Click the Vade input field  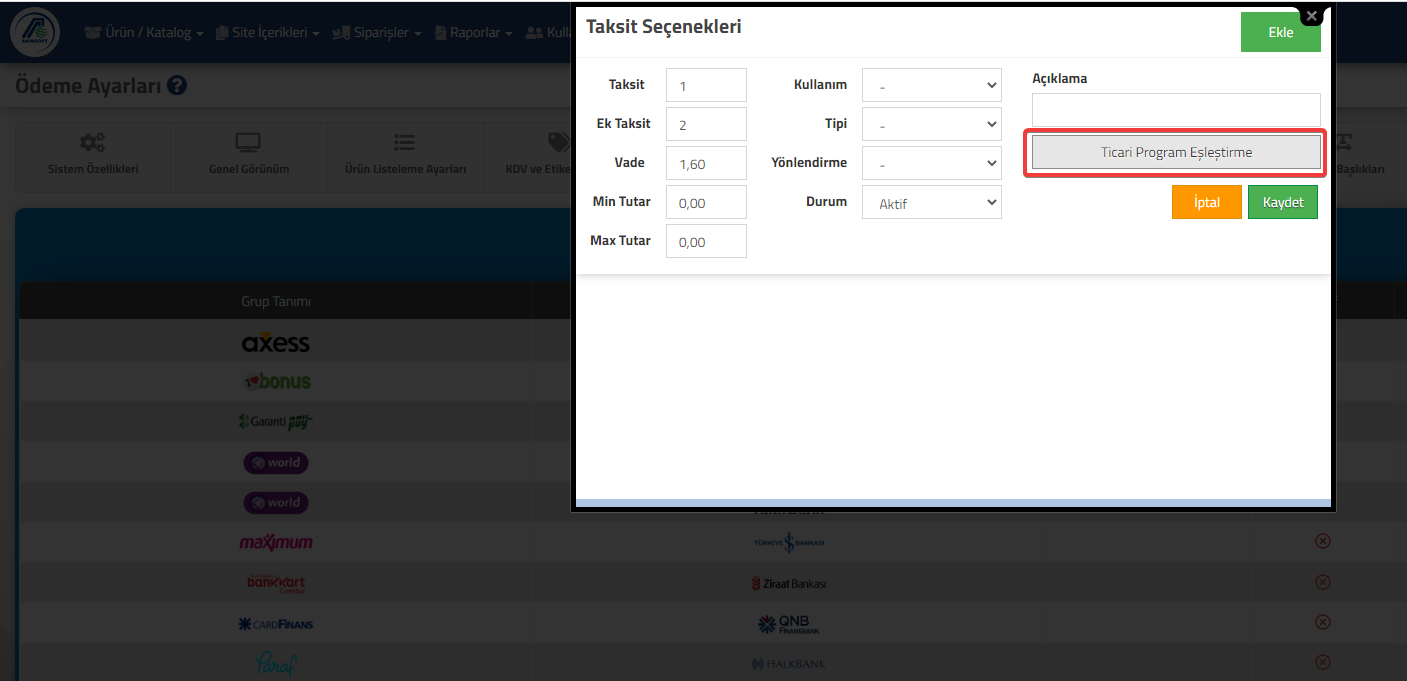click(x=706, y=163)
